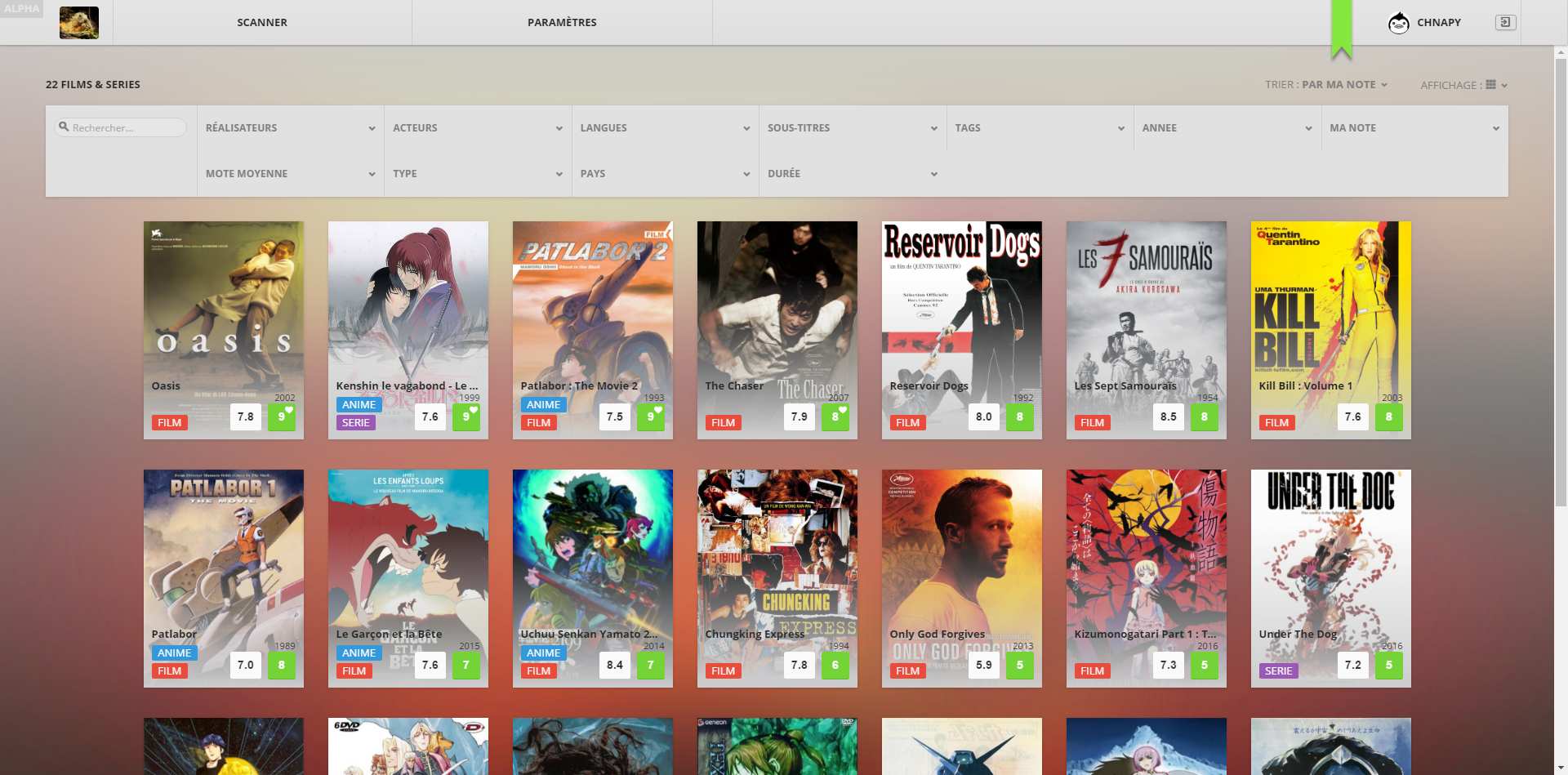The width and height of the screenshot is (1568, 775).
Task: Click the vertical page scrollbar
Action: pos(1561,278)
